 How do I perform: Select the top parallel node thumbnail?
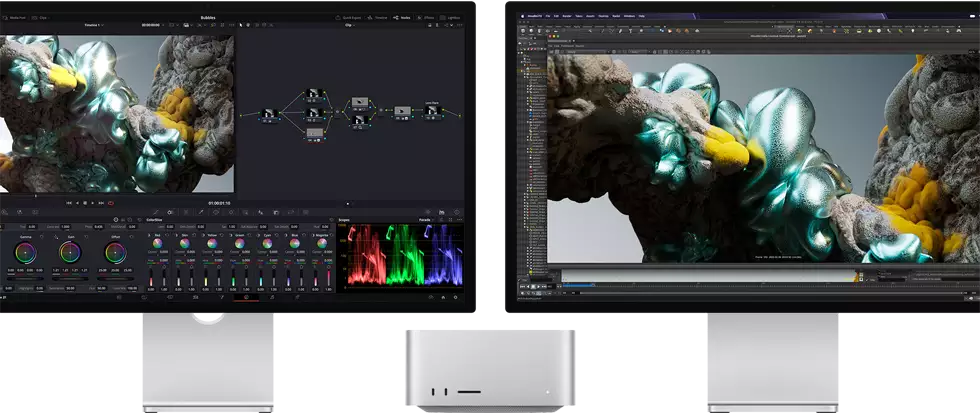[314, 94]
